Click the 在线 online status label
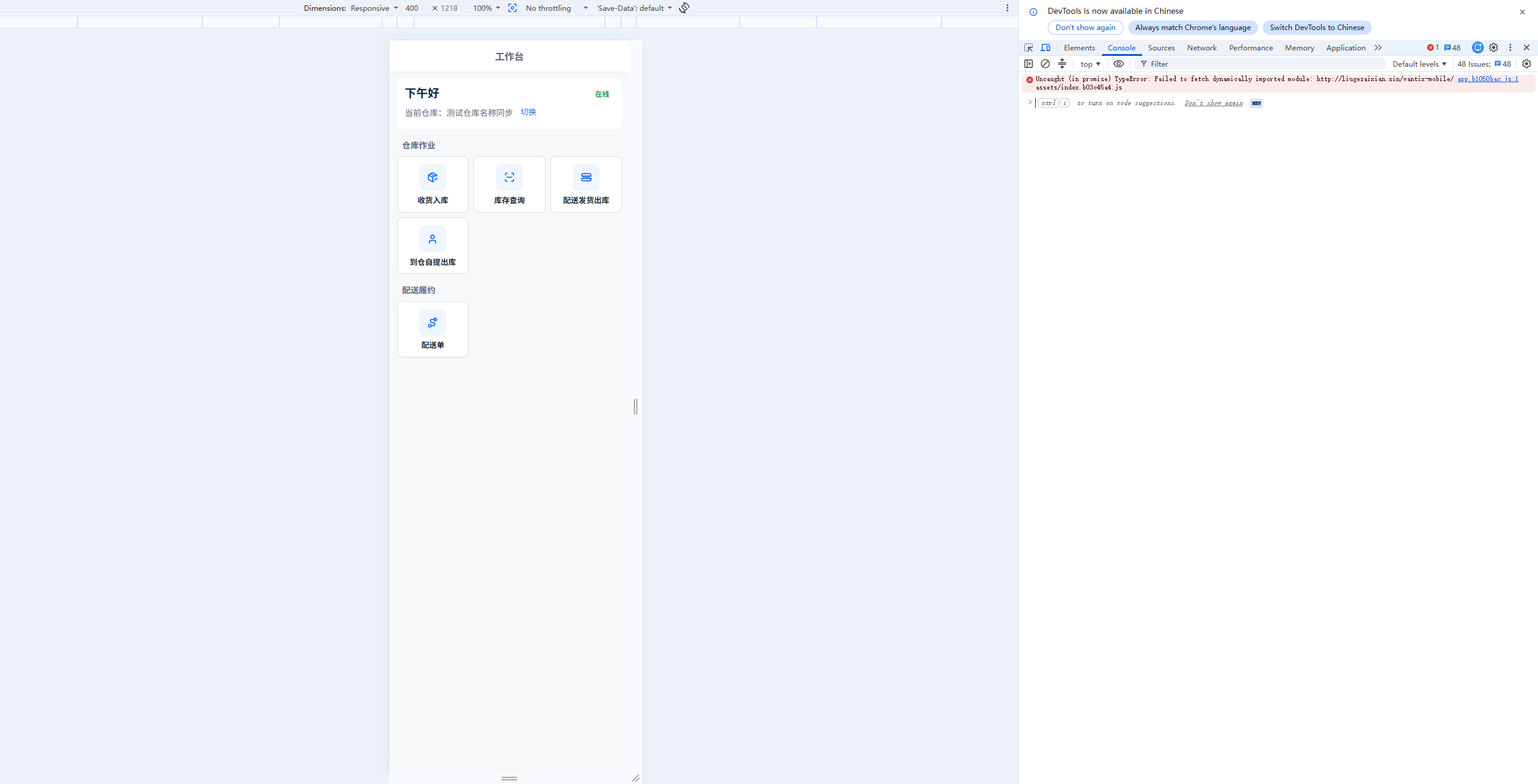Screen dimensions: 1538x784 [602, 94]
